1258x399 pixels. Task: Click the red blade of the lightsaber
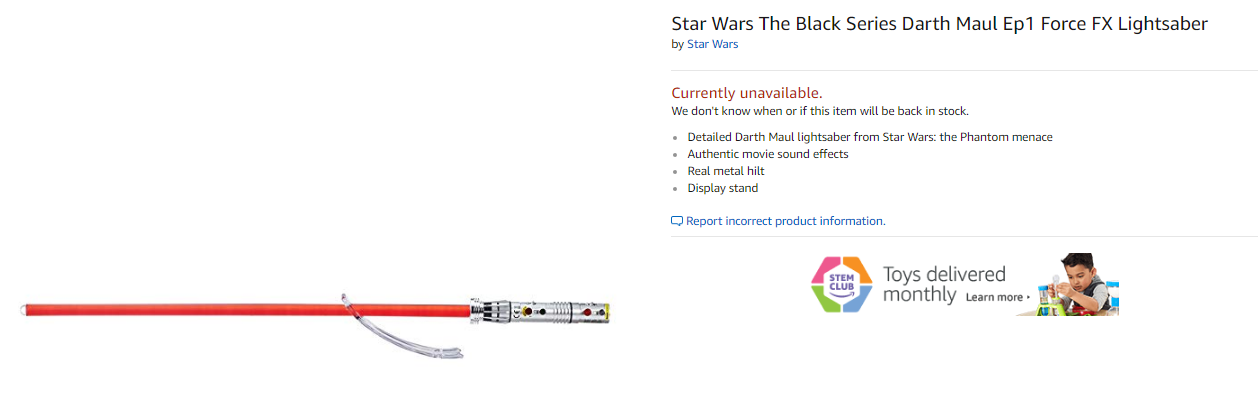pyautogui.click(x=247, y=310)
